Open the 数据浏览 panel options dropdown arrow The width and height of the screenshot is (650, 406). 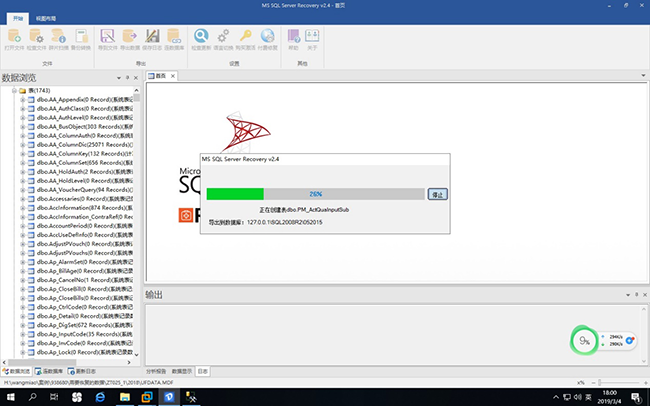pos(119,78)
